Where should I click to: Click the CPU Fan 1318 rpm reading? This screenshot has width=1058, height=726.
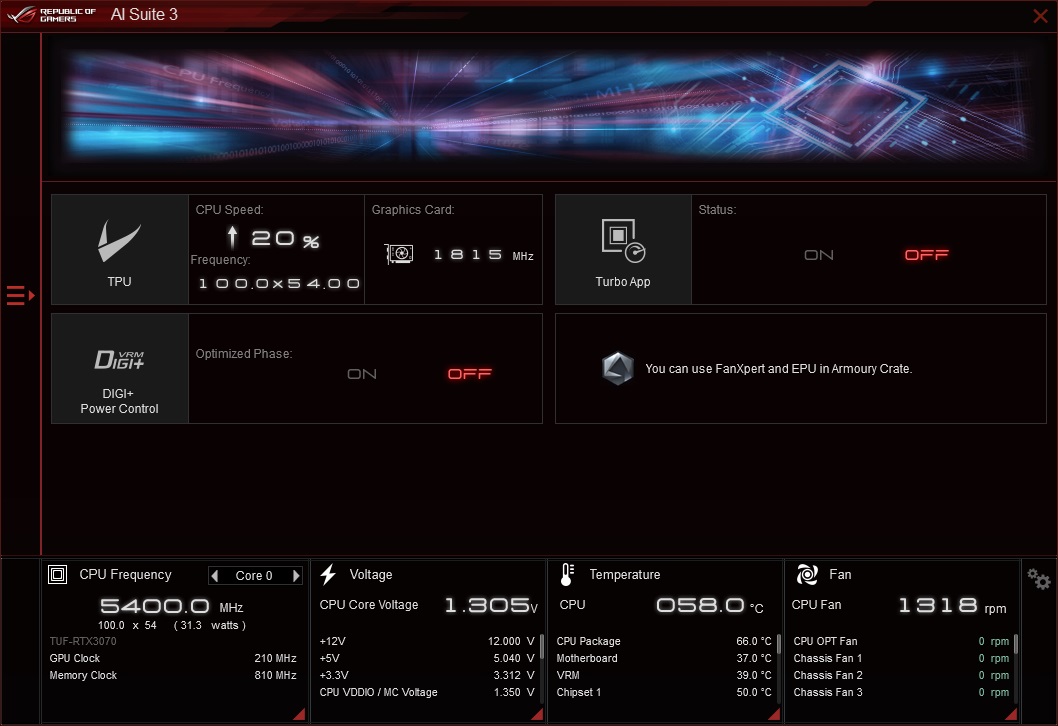pyautogui.click(x=952, y=605)
